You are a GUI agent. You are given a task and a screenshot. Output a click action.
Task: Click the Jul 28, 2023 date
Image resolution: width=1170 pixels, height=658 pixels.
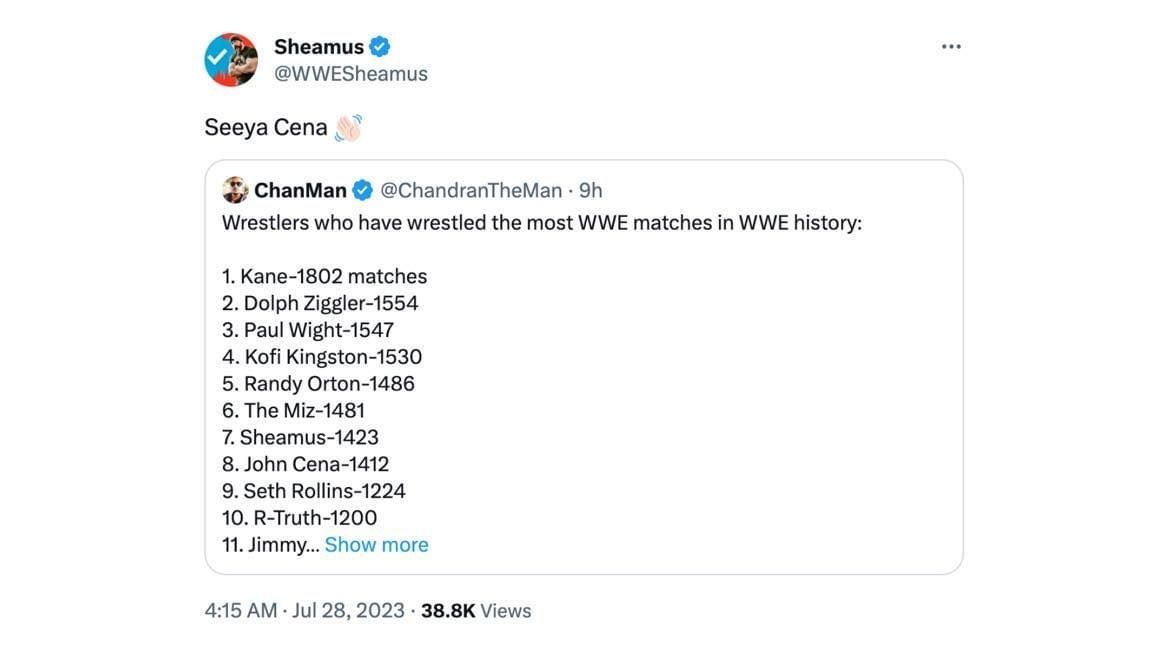pos(350,611)
